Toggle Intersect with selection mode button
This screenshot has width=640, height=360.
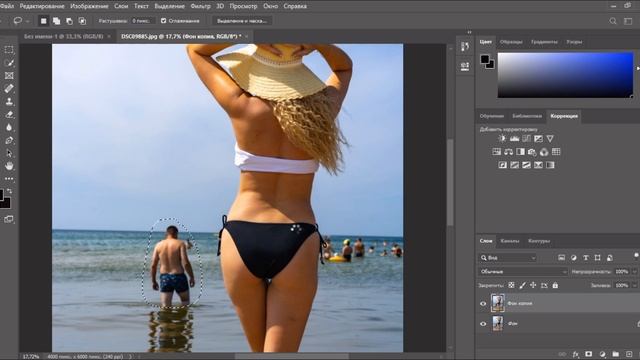coord(82,21)
